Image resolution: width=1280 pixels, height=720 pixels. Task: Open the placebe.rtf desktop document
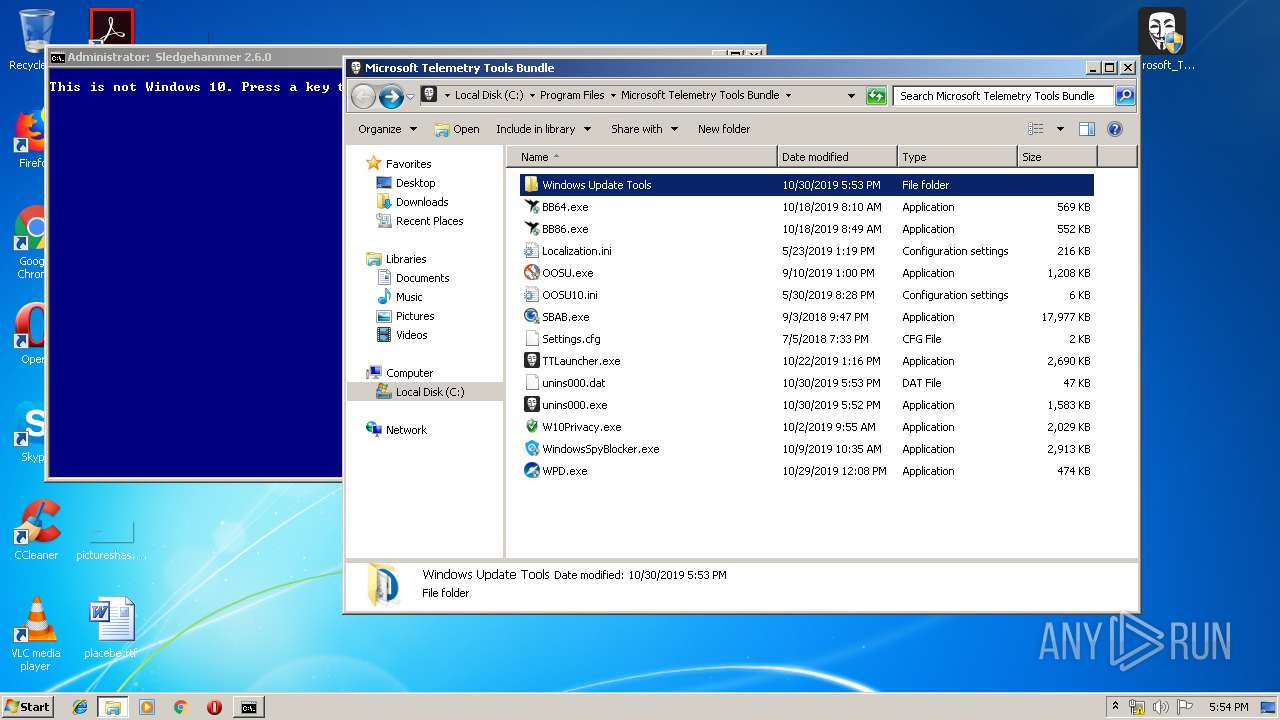(x=110, y=629)
